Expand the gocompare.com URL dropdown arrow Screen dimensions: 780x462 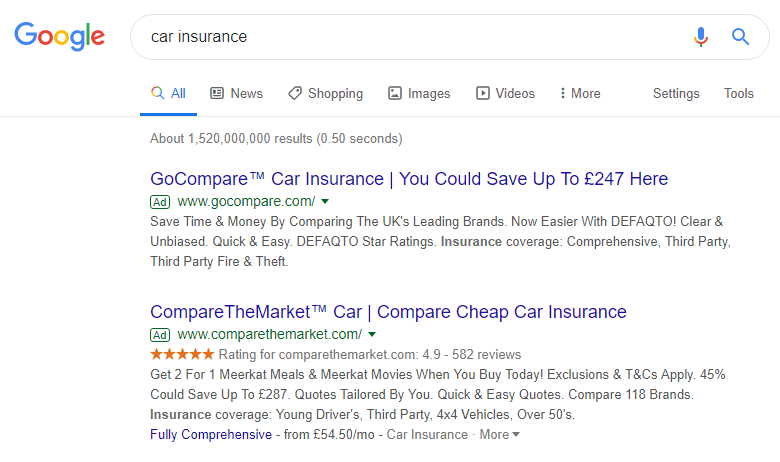point(325,201)
